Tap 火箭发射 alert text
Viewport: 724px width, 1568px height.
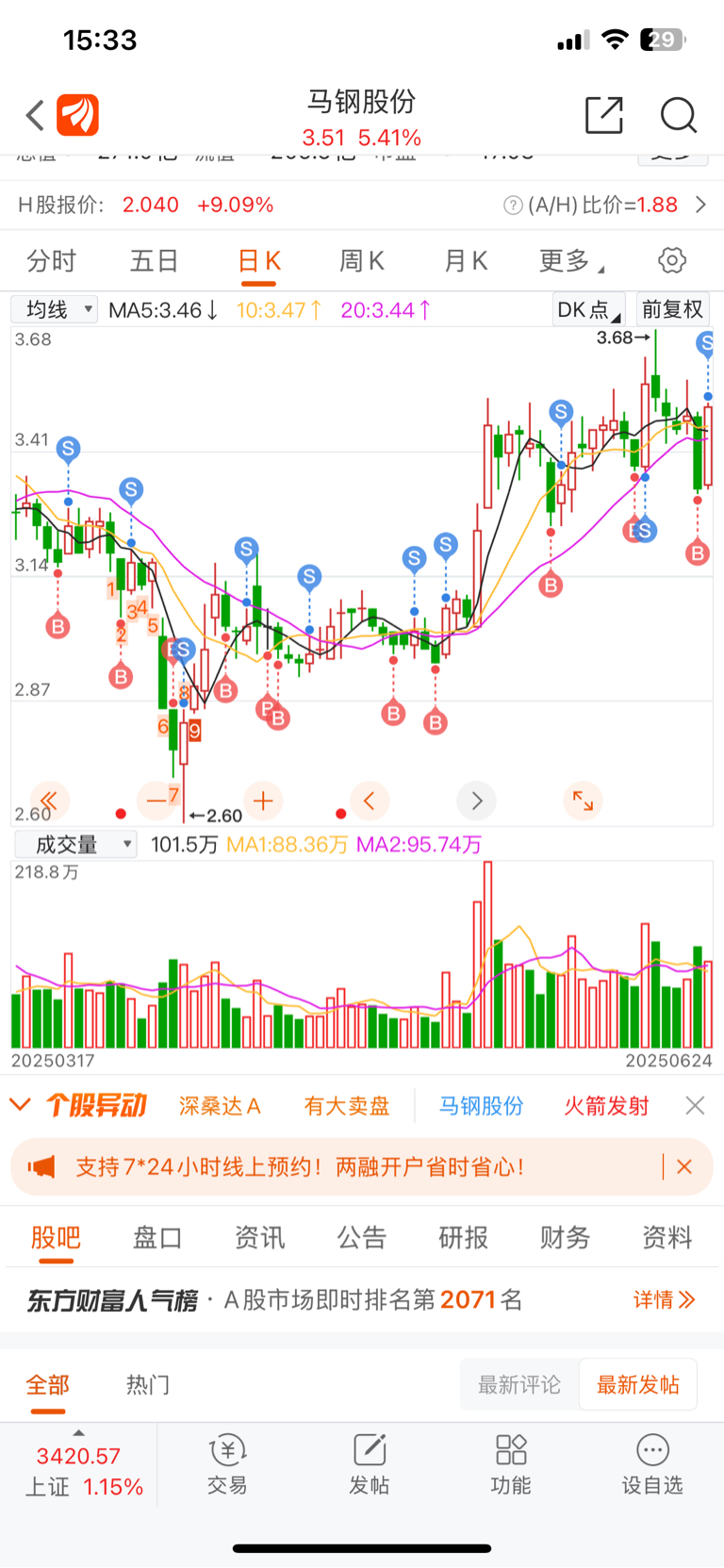[x=607, y=1105]
